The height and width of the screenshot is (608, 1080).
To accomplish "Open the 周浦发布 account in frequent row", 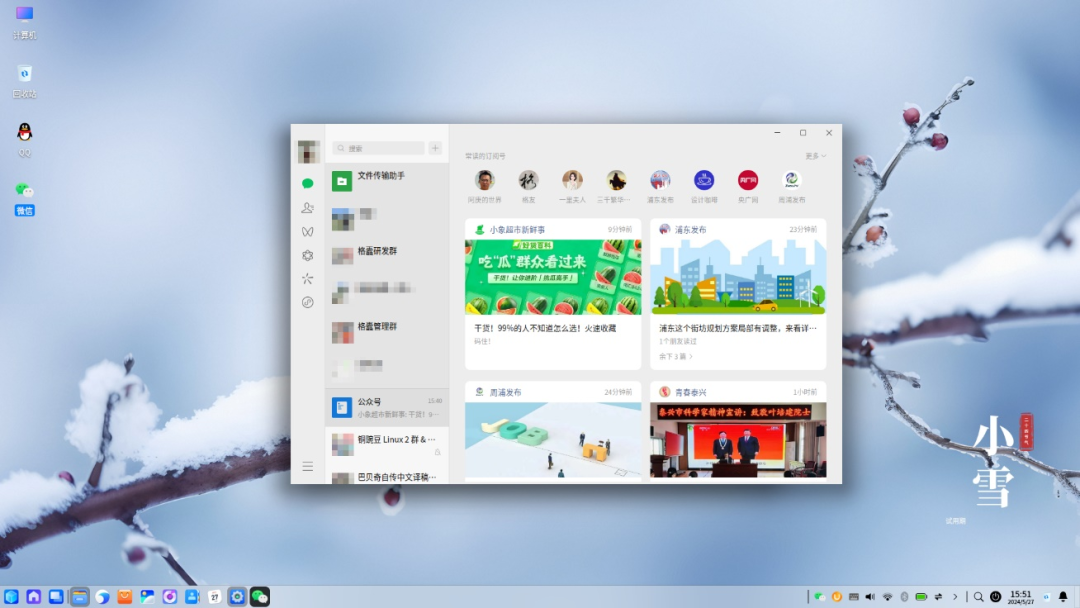I will [791, 187].
